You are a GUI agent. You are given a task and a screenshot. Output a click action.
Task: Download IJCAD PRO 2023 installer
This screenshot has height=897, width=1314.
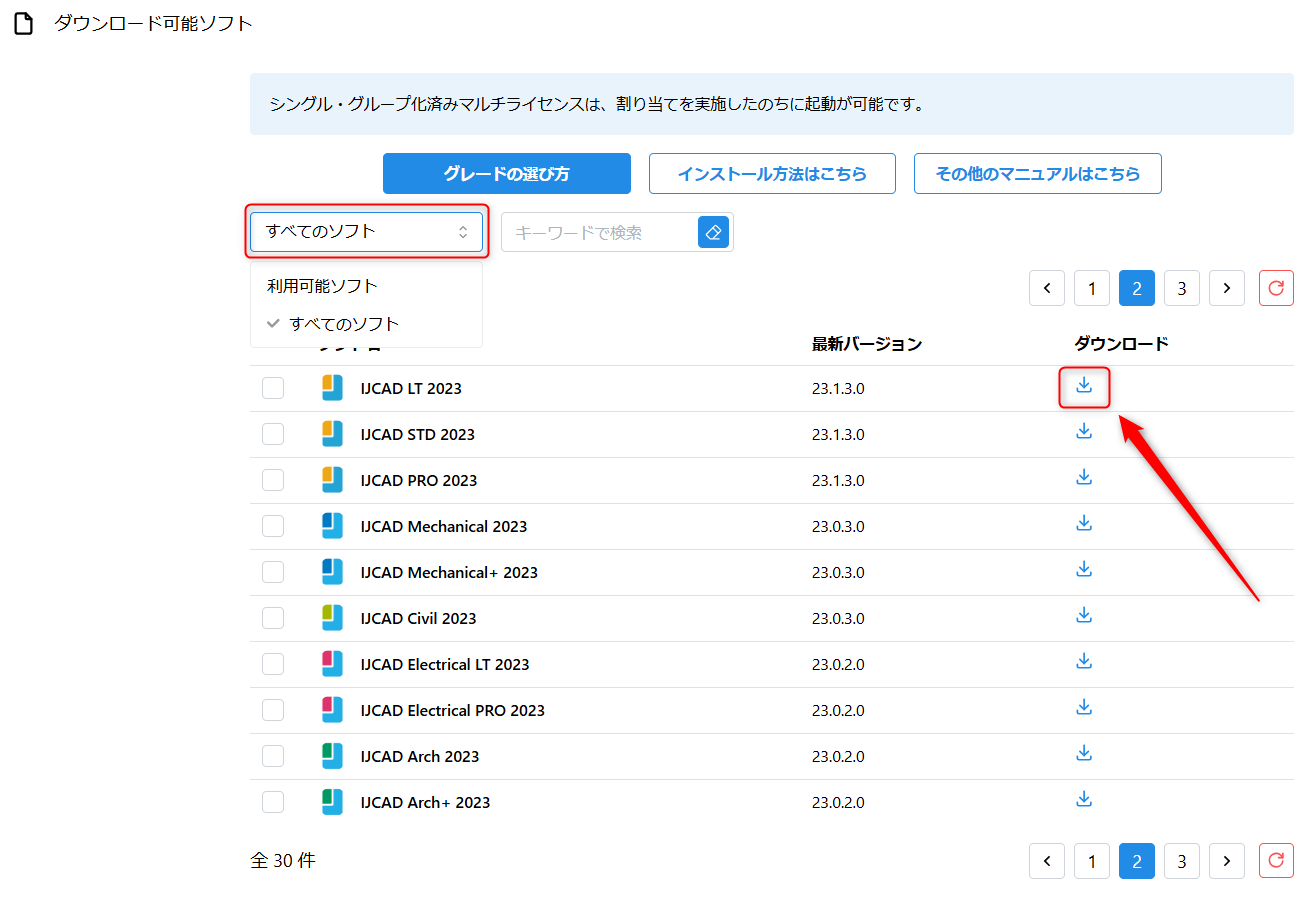tap(1084, 477)
